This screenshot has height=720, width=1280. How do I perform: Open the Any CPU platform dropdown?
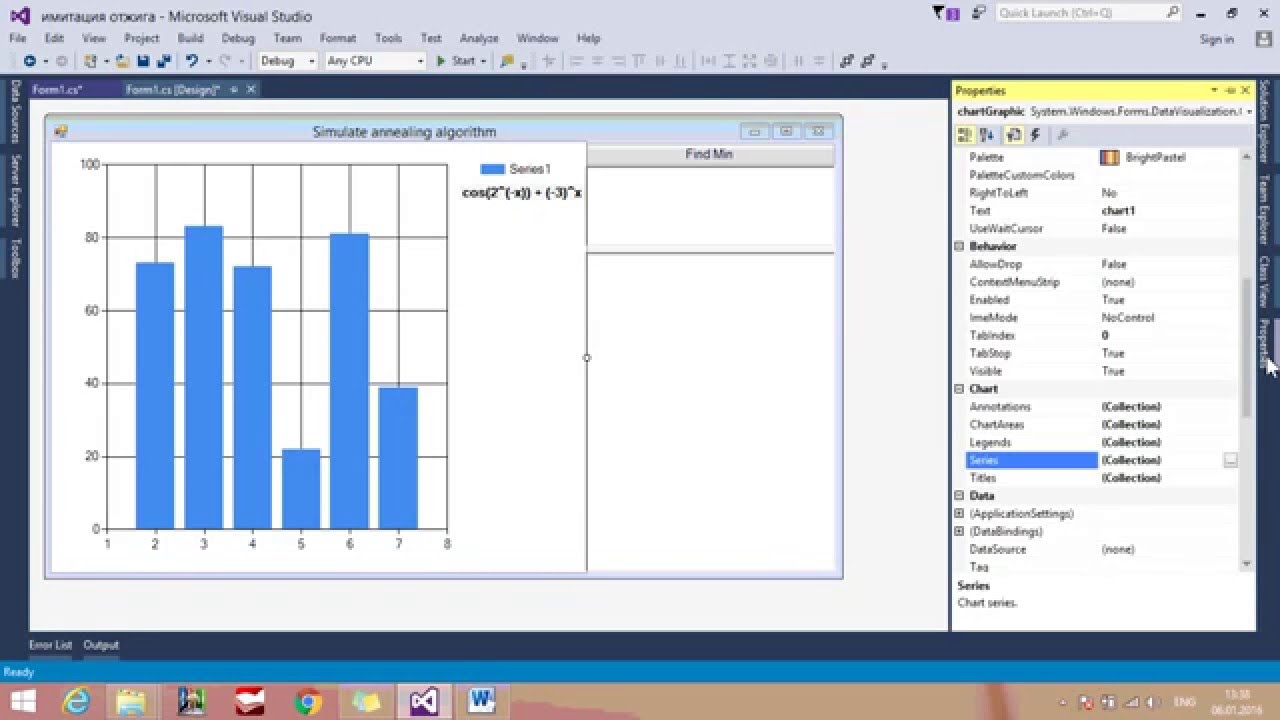420,61
